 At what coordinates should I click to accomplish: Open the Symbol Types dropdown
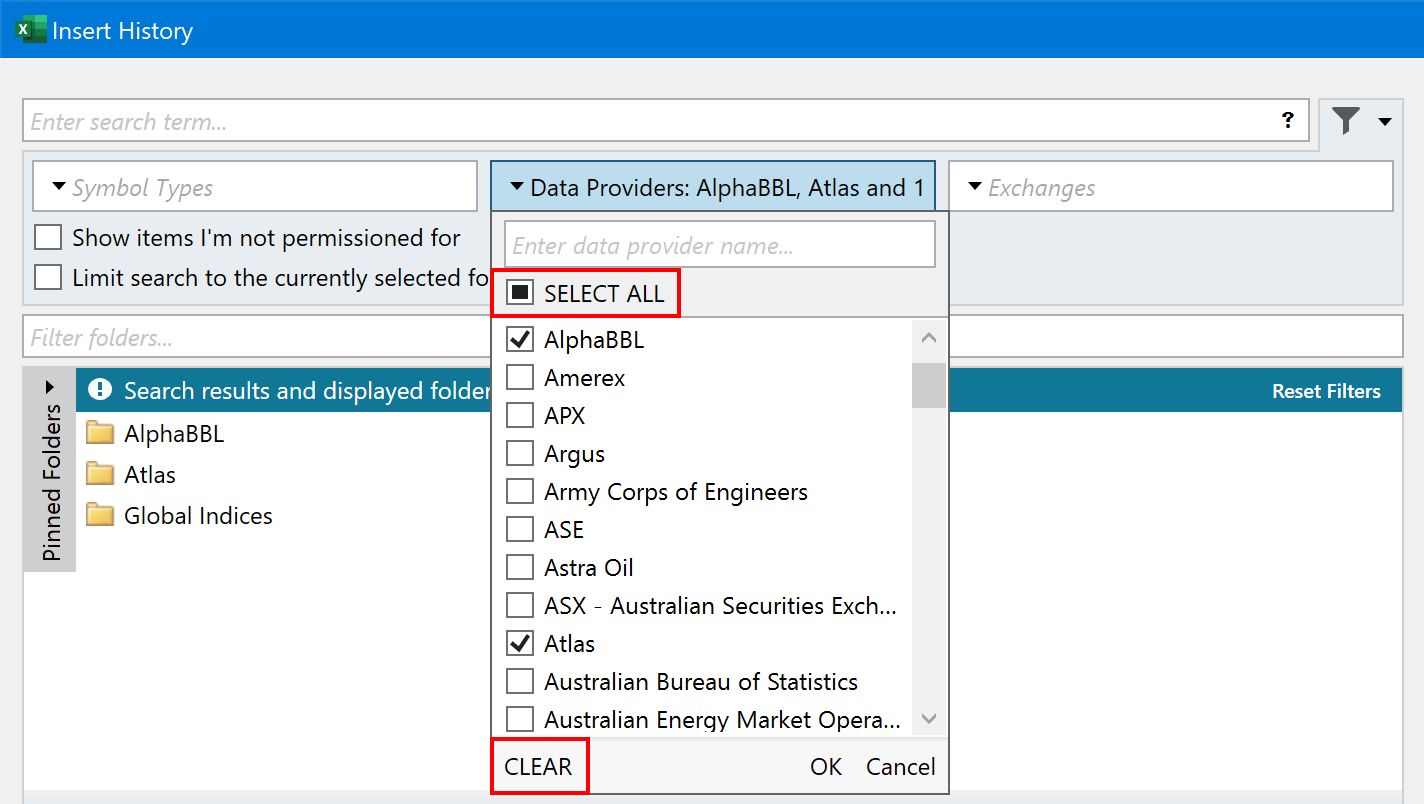click(255, 187)
